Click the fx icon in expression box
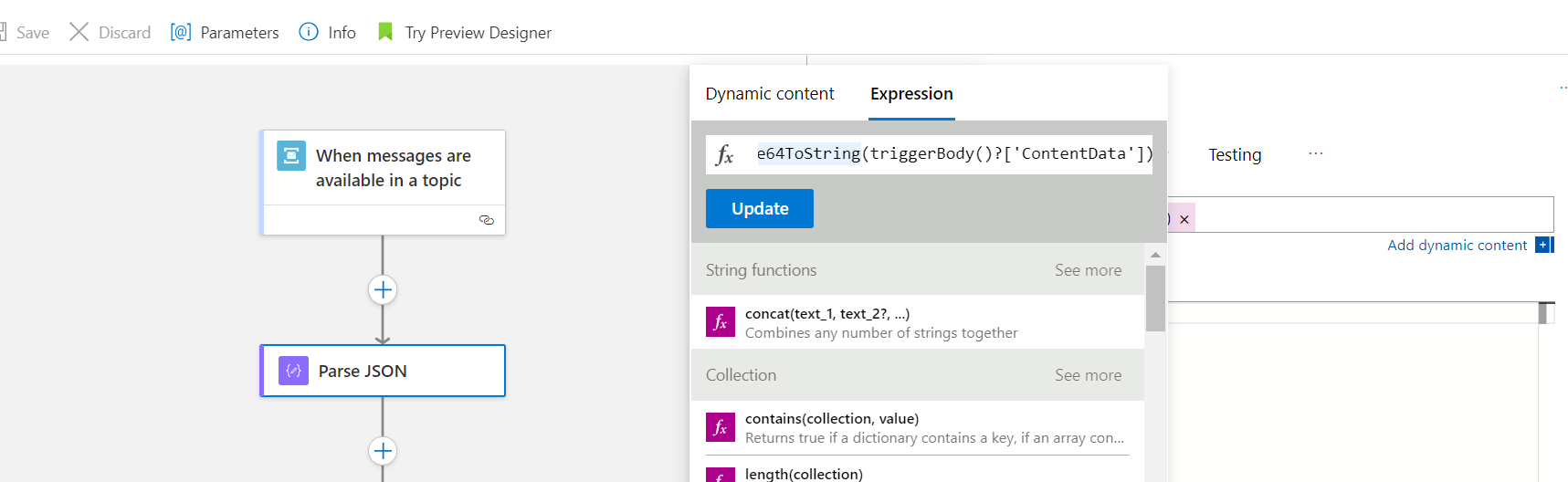The width and height of the screenshot is (1568, 482). (x=725, y=155)
